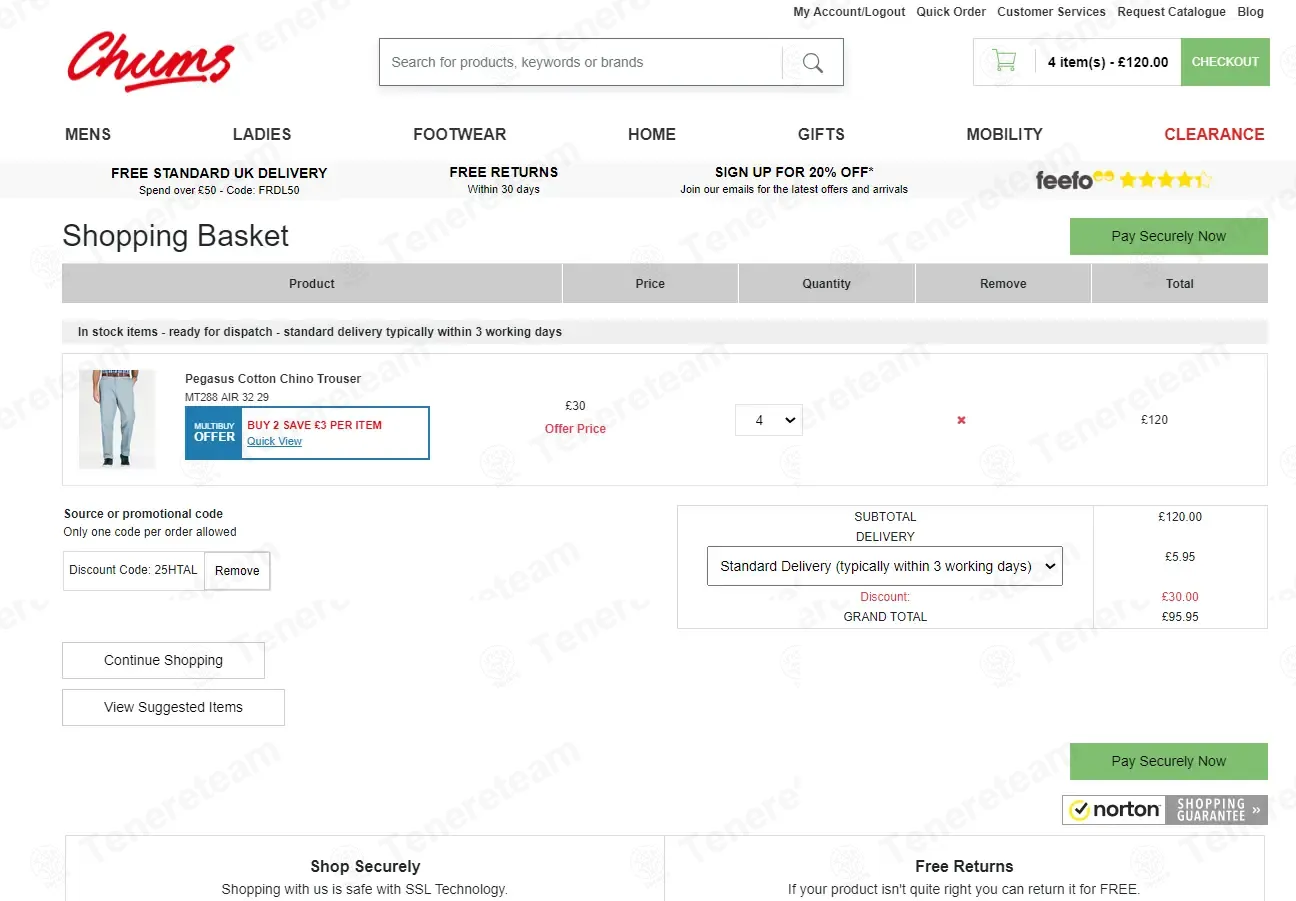Click the Free Standard UK Delivery banner
Viewport: 1296px width, 901px height.
tap(219, 180)
